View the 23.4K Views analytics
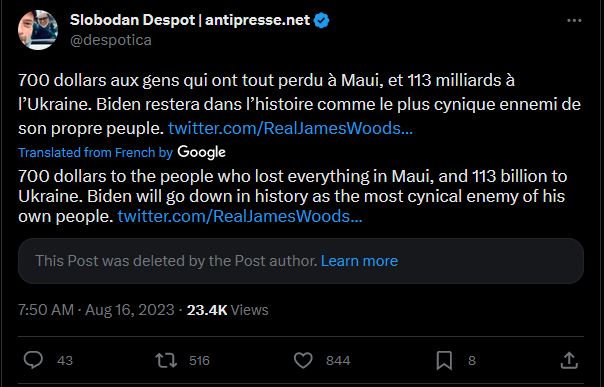This screenshot has height=387, width=604. pyautogui.click(x=228, y=310)
